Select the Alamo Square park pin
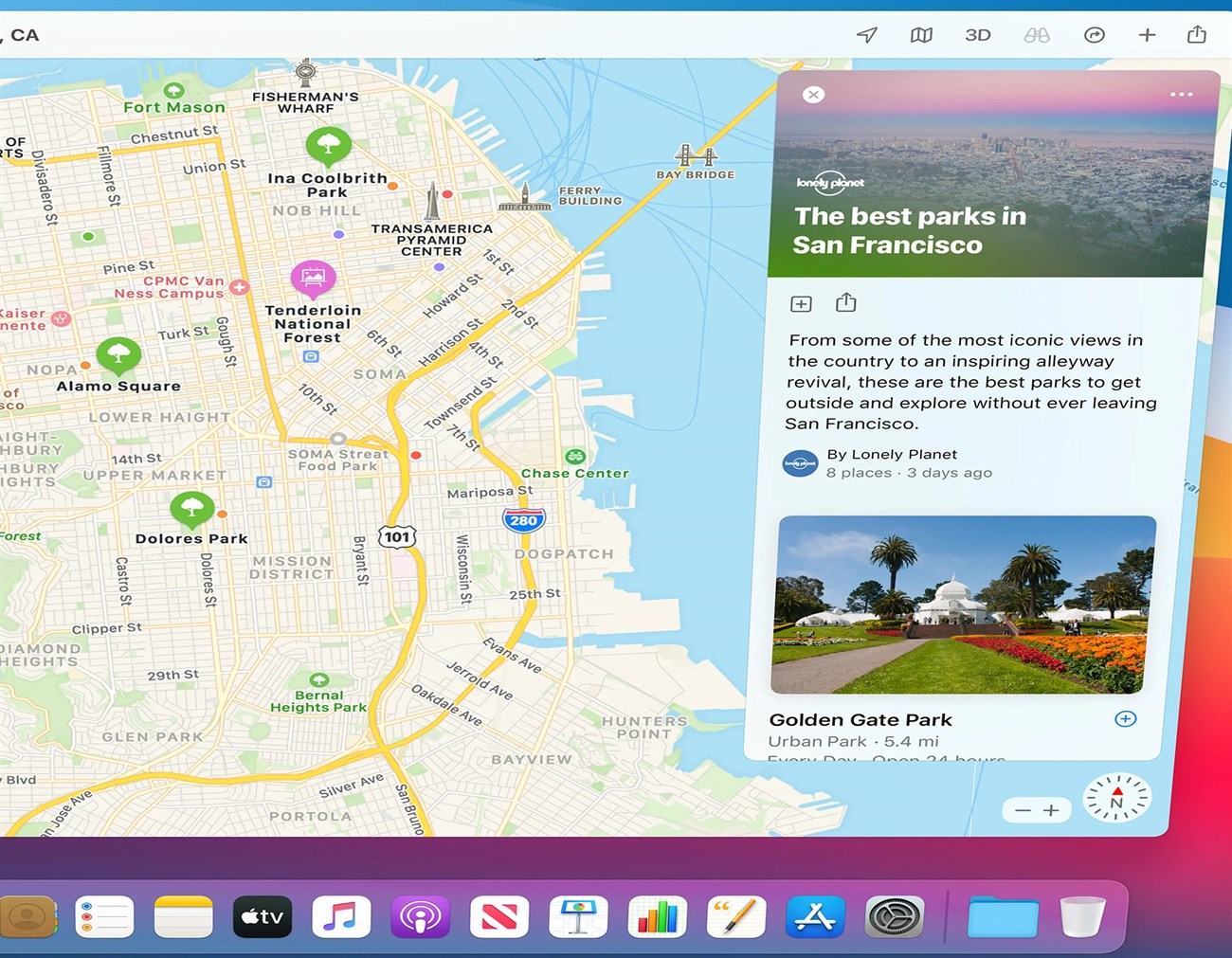This screenshot has width=1232, height=958. [118, 356]
